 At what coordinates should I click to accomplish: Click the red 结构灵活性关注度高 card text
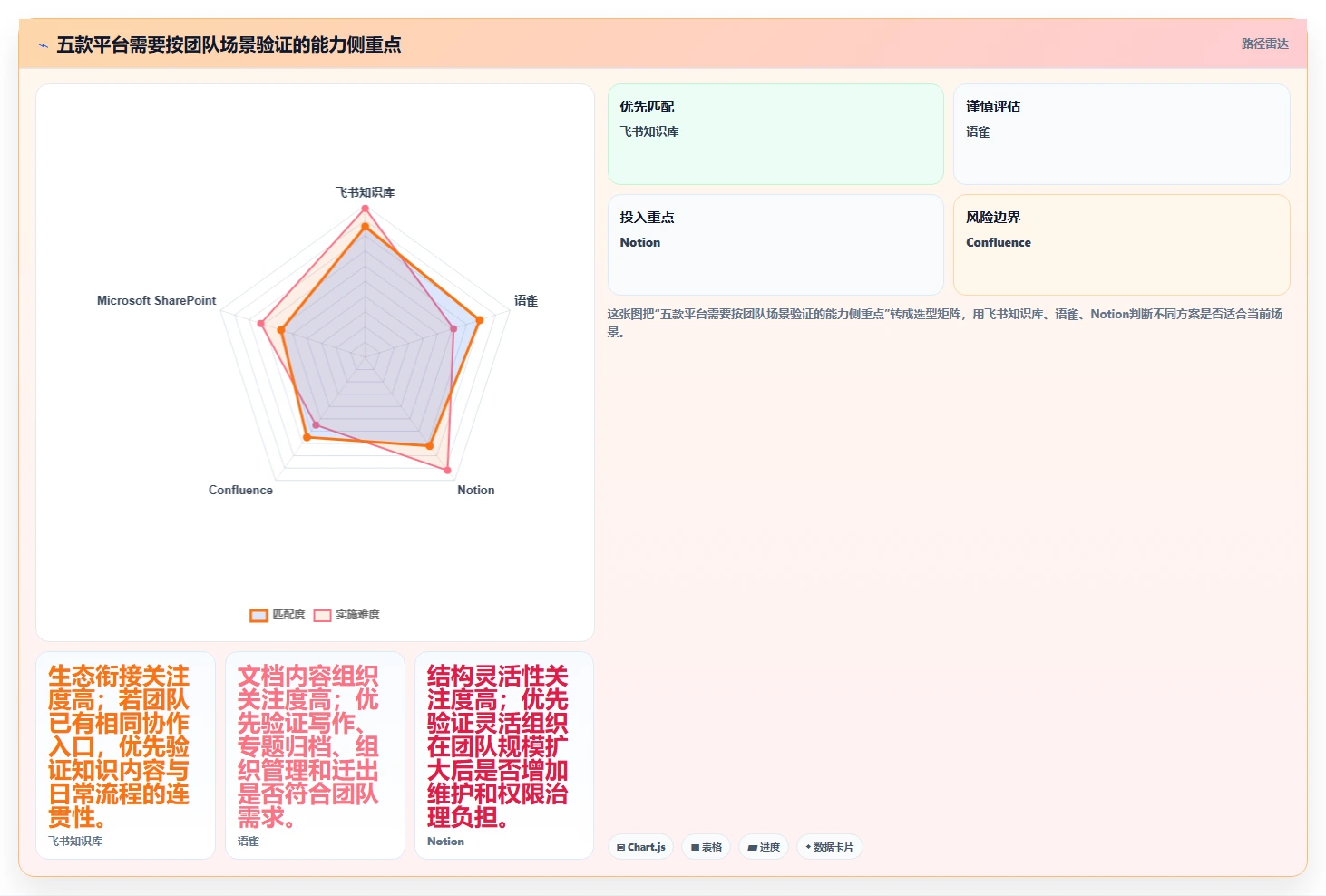coord(498,746)
